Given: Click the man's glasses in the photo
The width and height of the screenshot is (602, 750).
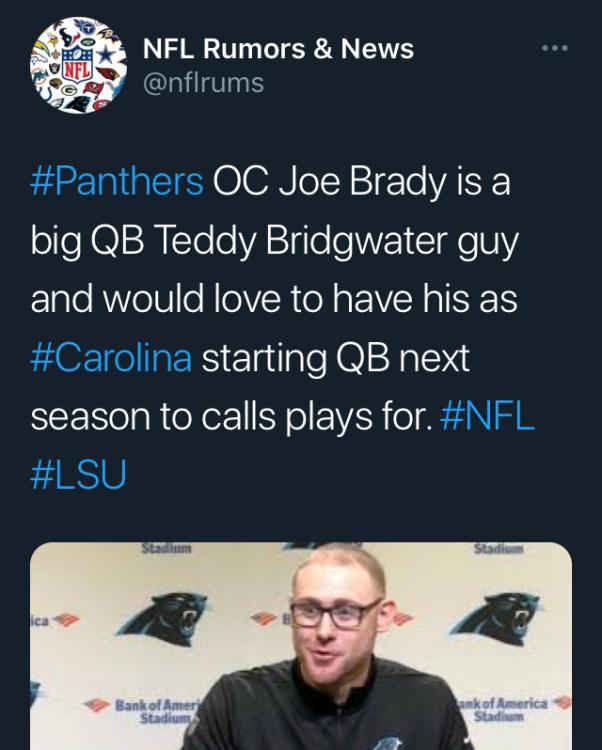Looking at the screenshot, I should pyautogui.click(x=338, y=613).
